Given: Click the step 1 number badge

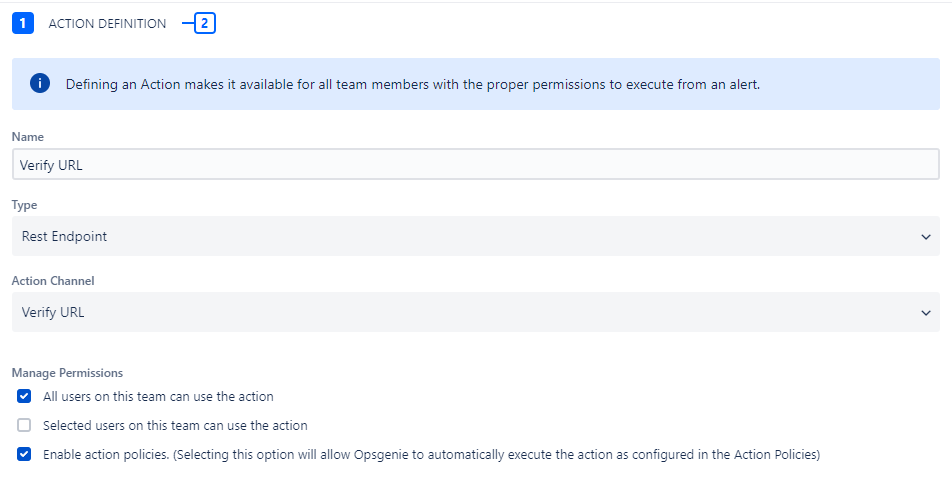Looking at the screenshot, I should pos(23,23).
